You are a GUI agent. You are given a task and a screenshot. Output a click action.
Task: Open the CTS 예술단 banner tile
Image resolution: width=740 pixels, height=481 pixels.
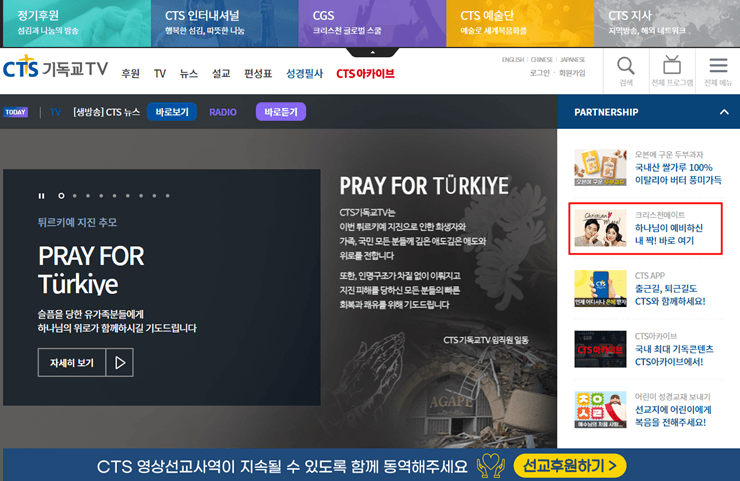click(520, 23)
